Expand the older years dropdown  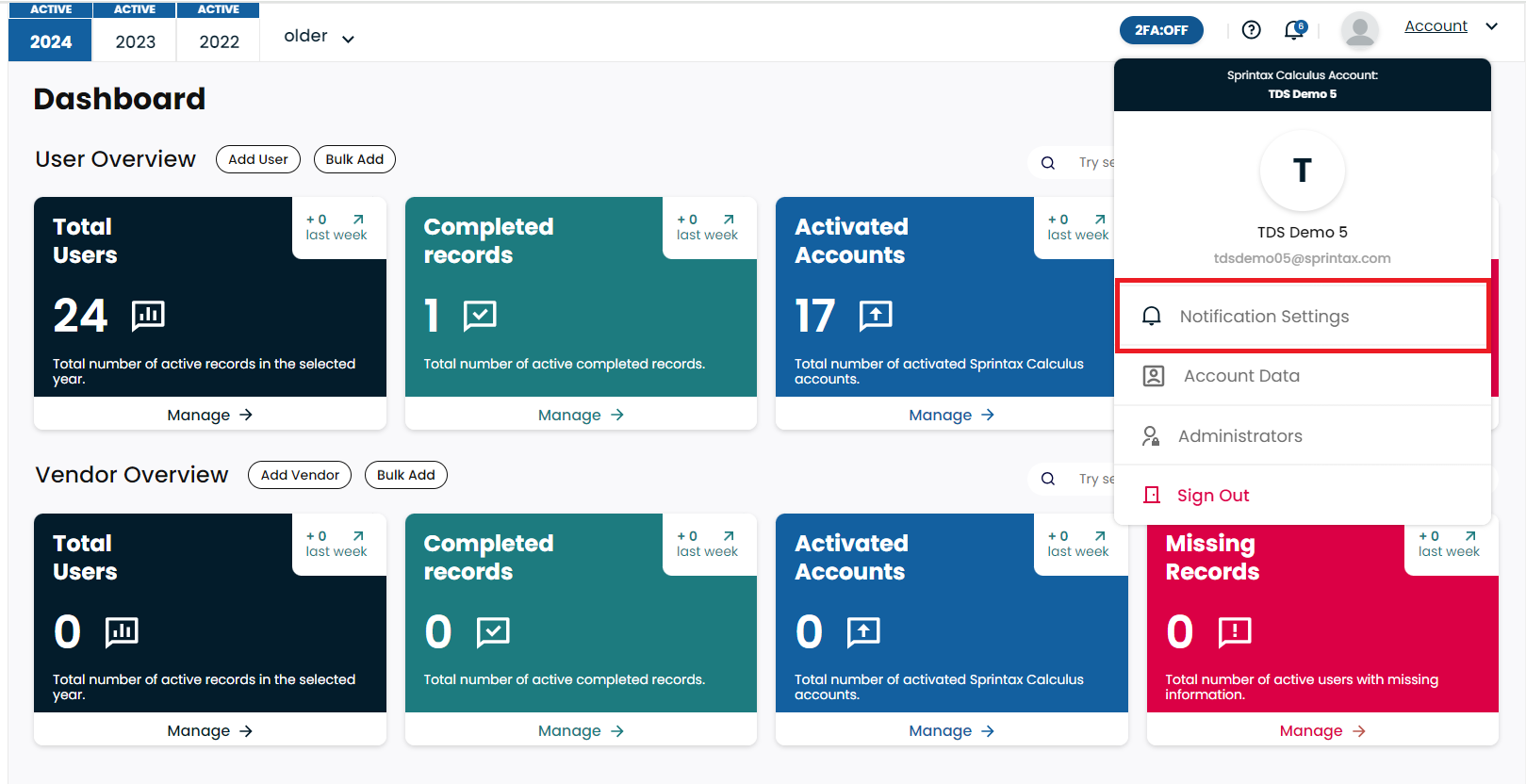[320, 37]
